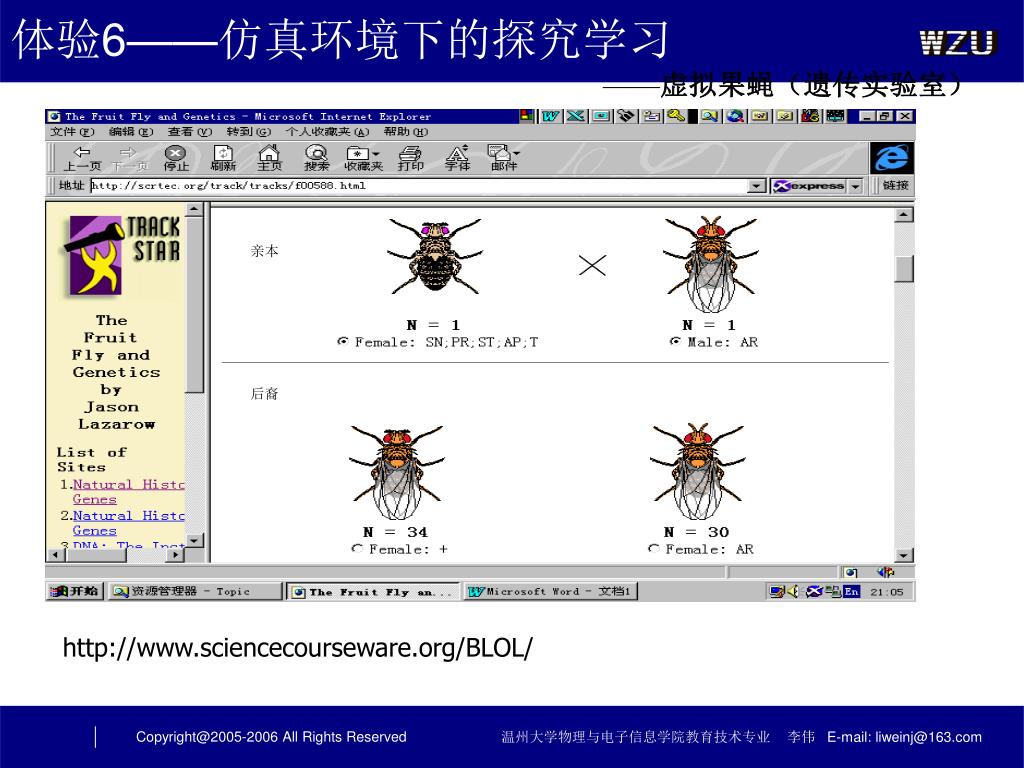
Task: Click the gold key icon in shortcut bar
Action: tap(677, 116)
